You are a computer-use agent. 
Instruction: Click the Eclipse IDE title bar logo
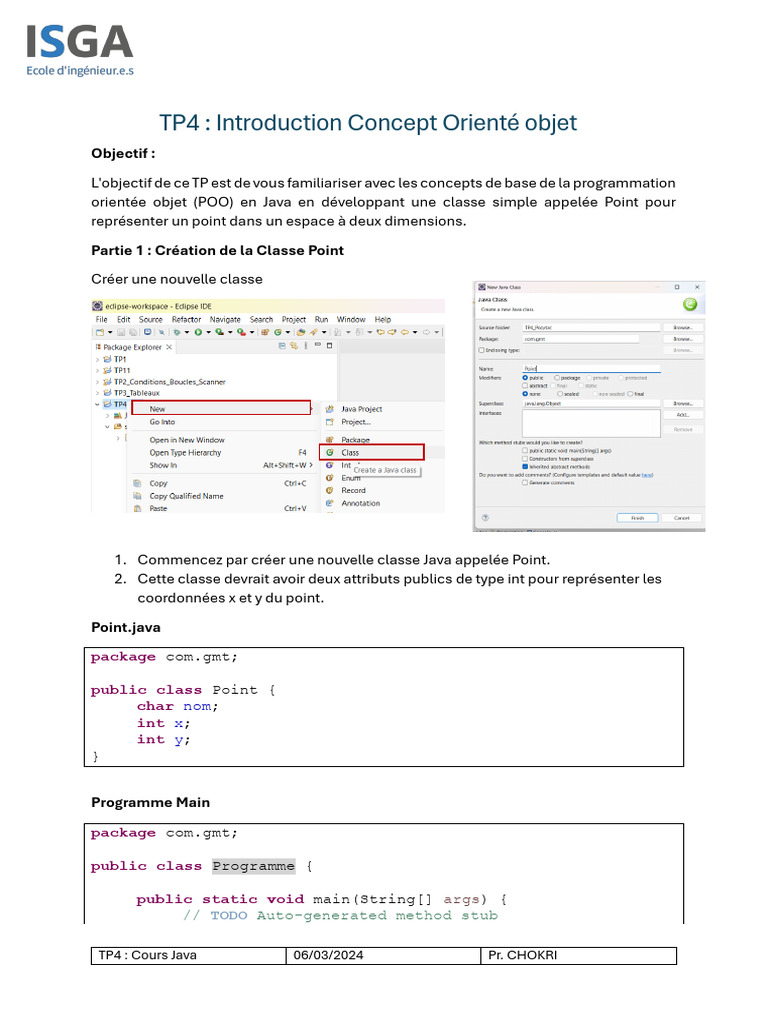tap(97, 306)
